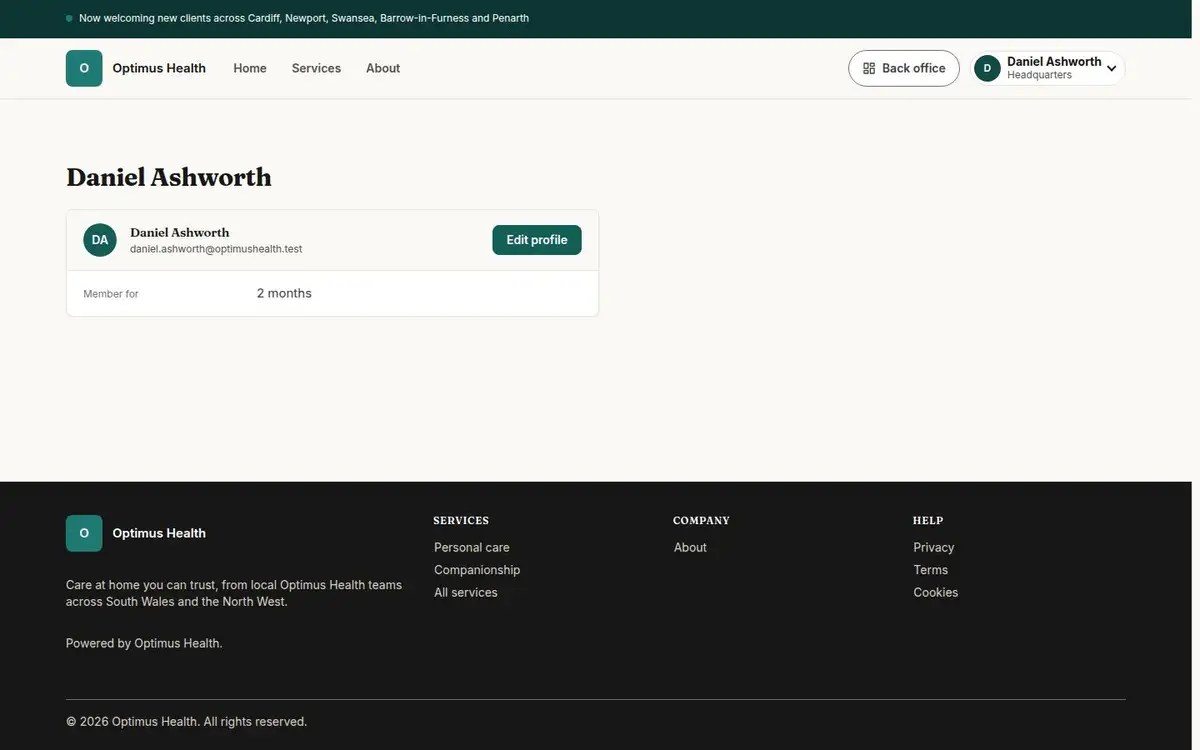This screenshot has width=1200, height=750.
Task: Click the Back office grid icon
Action: click(x=869, y=68)
